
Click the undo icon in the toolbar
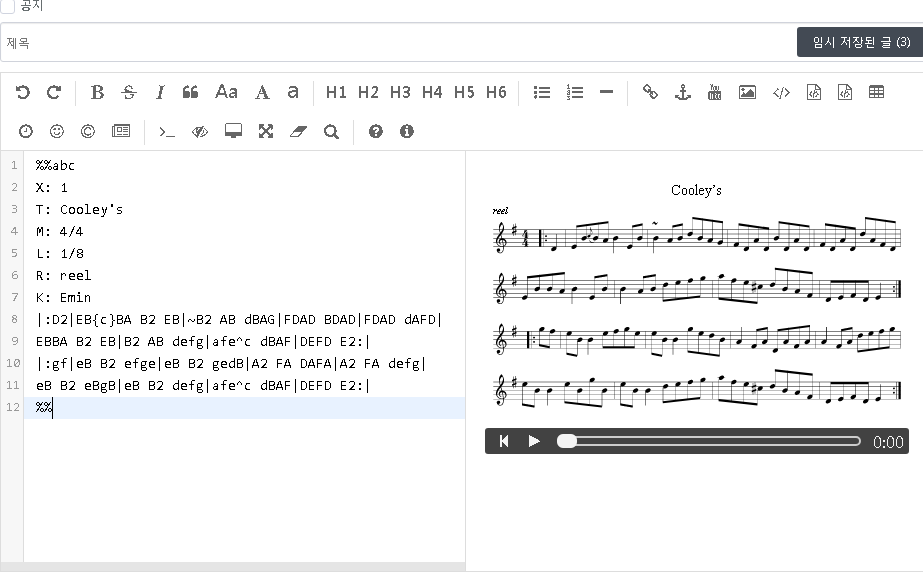click(x=23, y=92)
